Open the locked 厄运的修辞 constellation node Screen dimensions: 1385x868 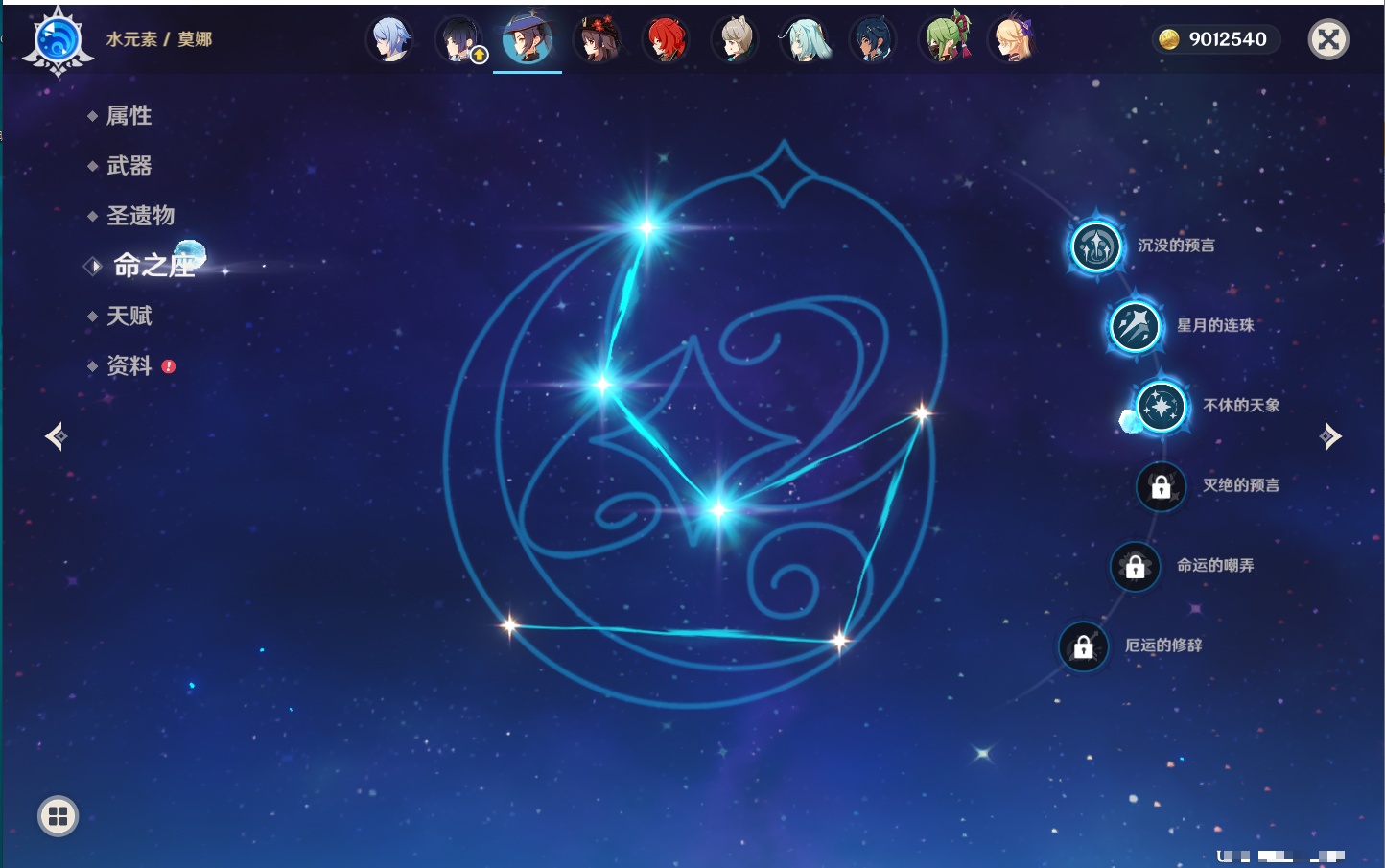[1083, 646]
